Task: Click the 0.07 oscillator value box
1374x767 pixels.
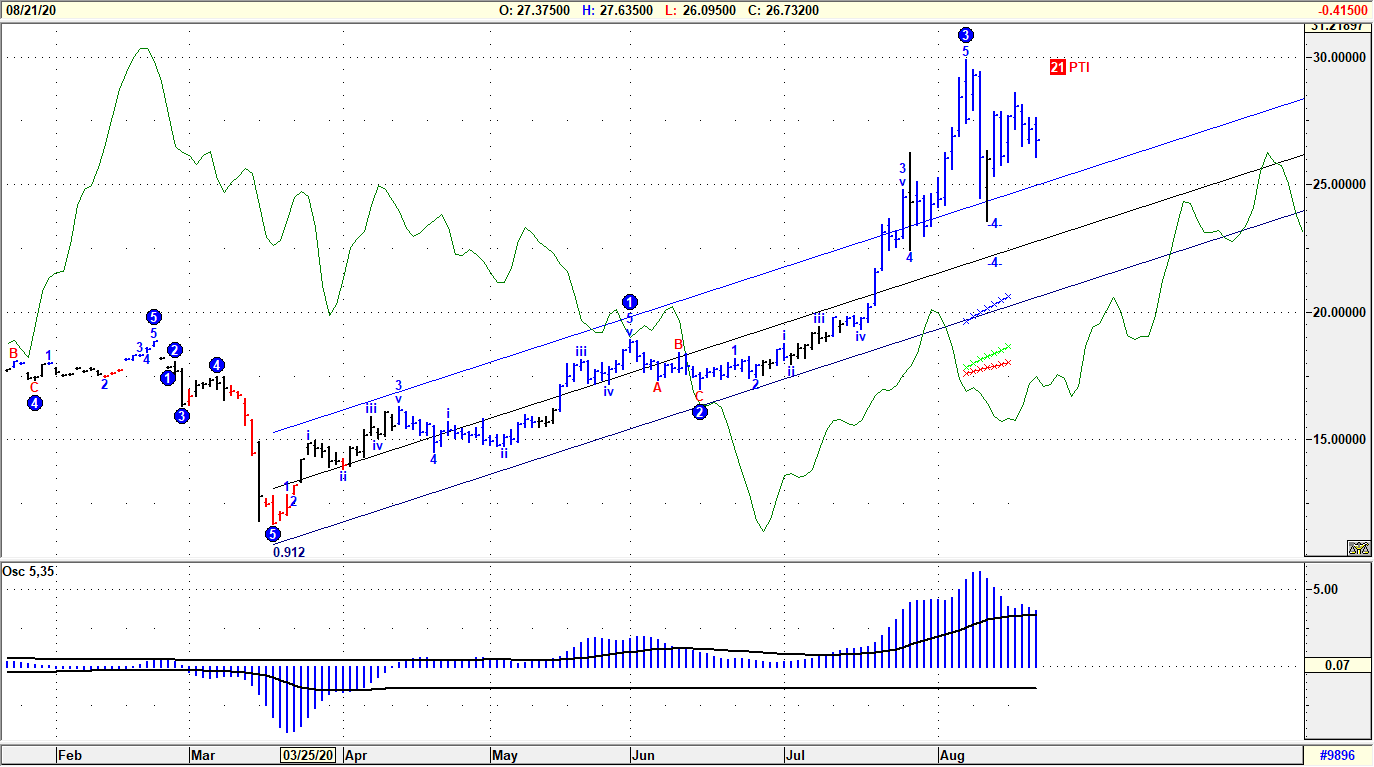Action: (1338, 665)
